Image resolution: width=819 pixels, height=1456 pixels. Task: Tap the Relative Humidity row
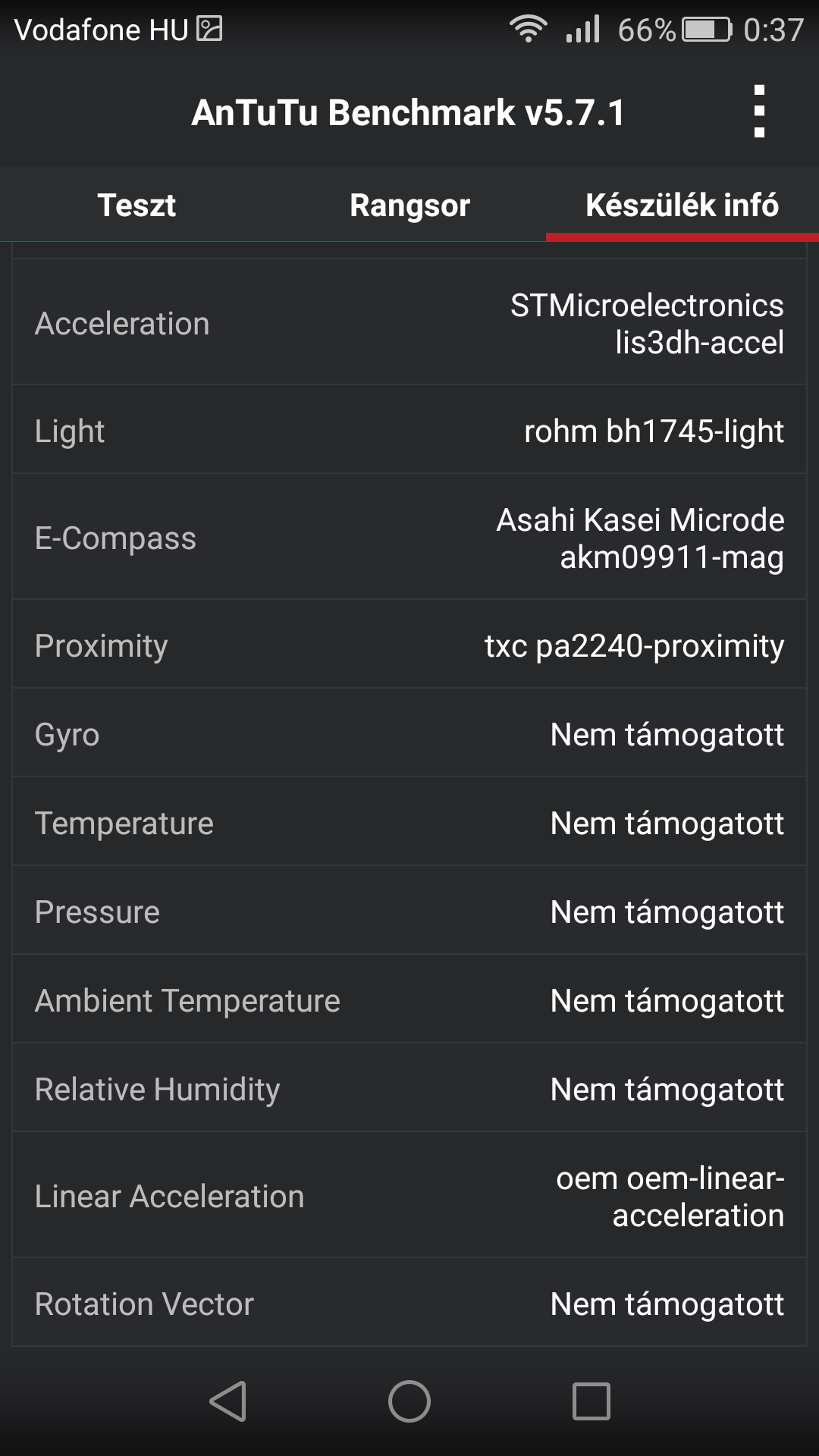[409, 1089]
